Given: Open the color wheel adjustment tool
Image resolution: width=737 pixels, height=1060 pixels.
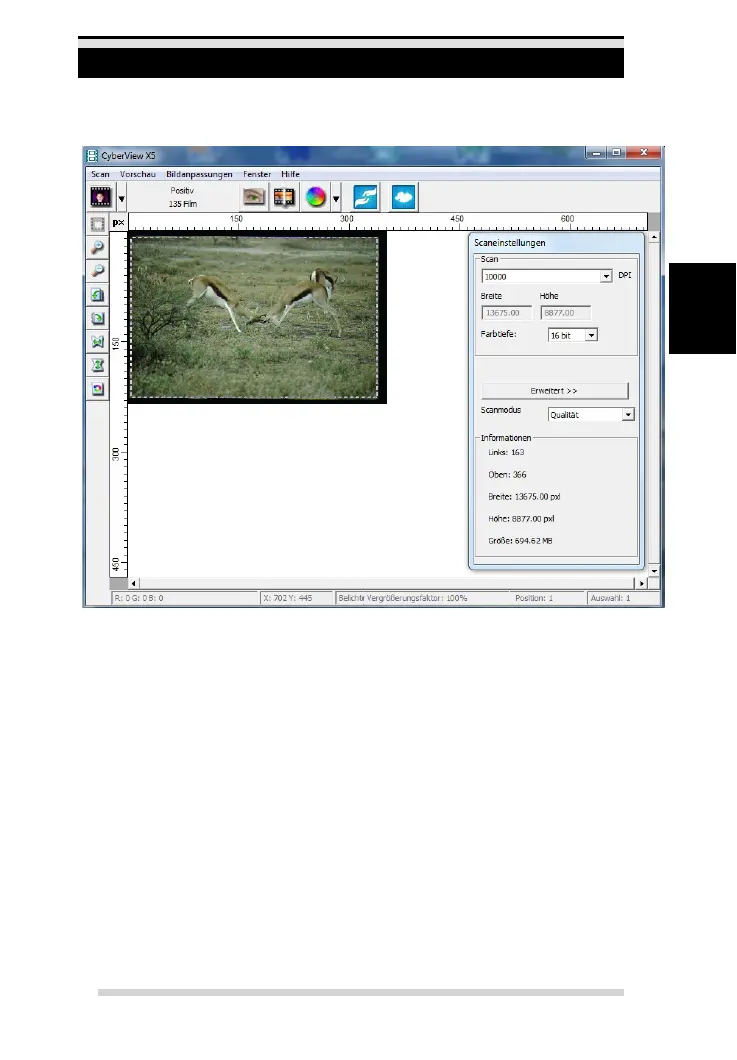Looking at the screenshot, I should [316, 197].
